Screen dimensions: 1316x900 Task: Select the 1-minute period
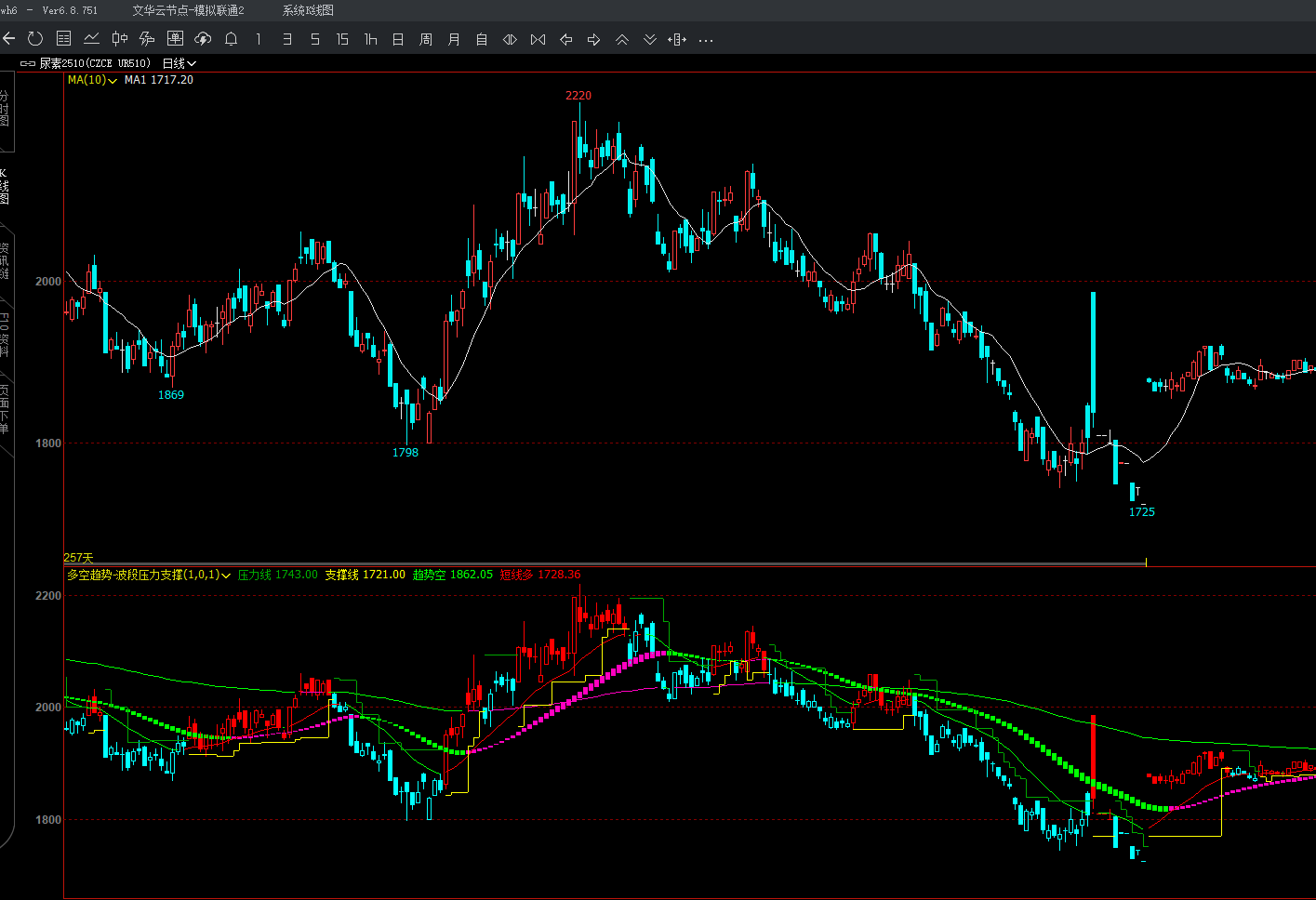pyautogui.click(x=259, y=39)
